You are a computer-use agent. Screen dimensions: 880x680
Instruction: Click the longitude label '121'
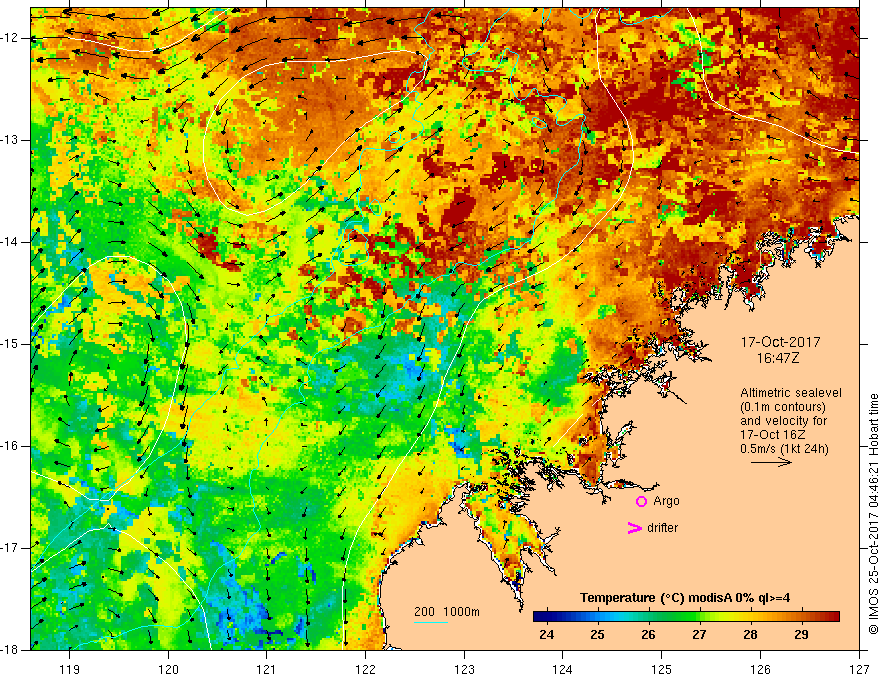(267, 669)
